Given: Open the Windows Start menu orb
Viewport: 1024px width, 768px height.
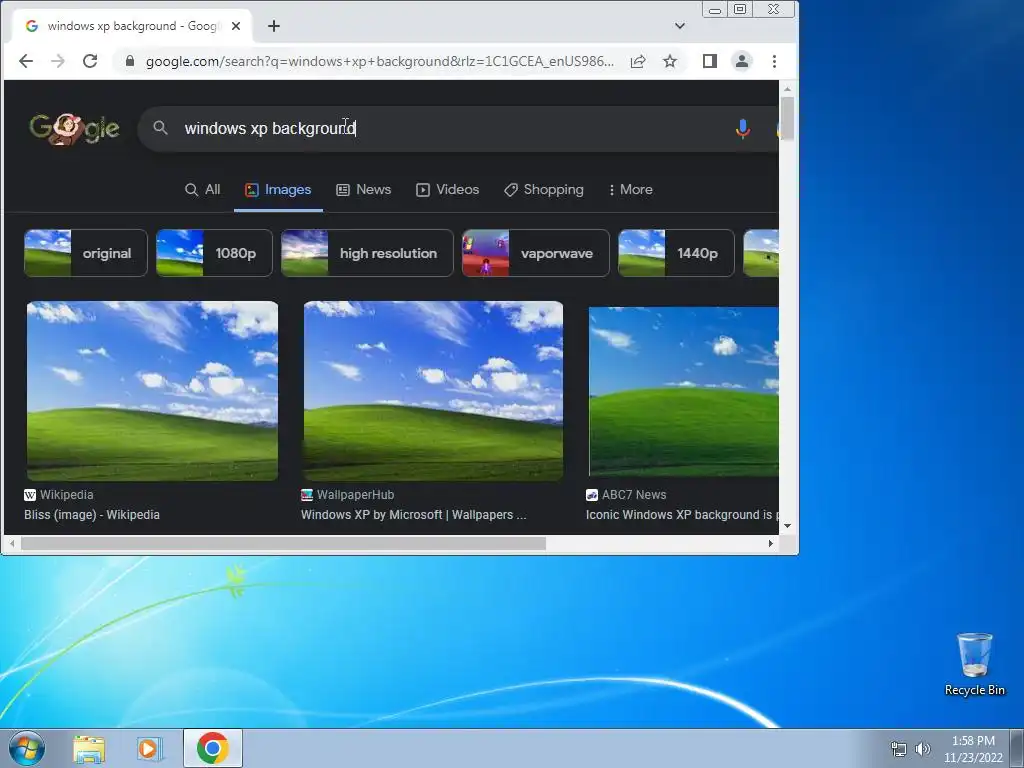Looking at the screenshot, I should point(27,748).
